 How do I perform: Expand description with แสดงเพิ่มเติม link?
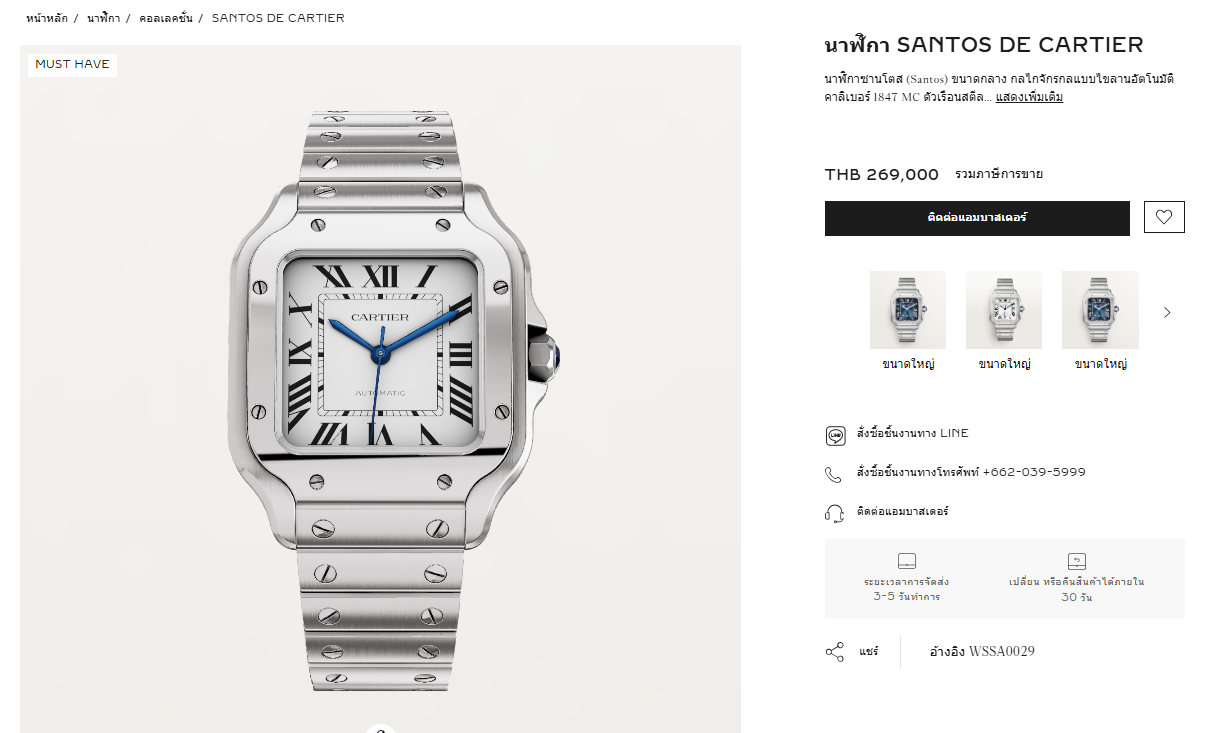pos(1029,97)
